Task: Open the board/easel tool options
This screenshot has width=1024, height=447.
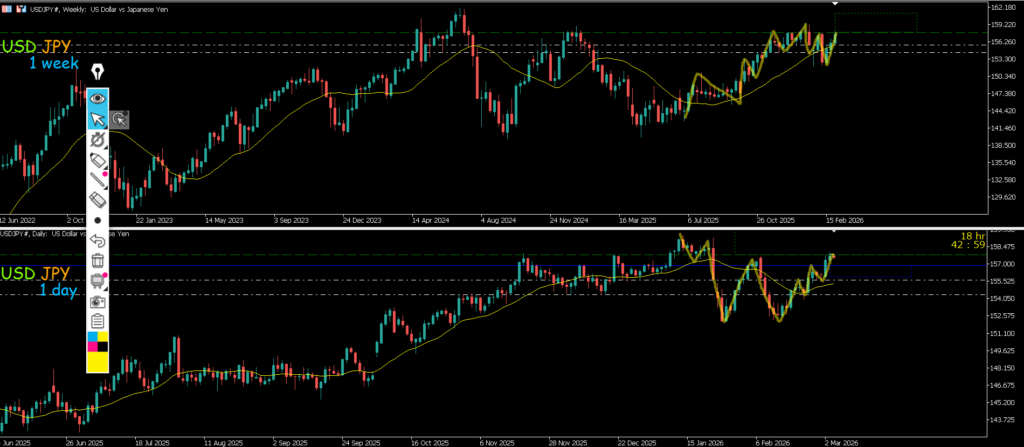Action: [x=98, y=280]
